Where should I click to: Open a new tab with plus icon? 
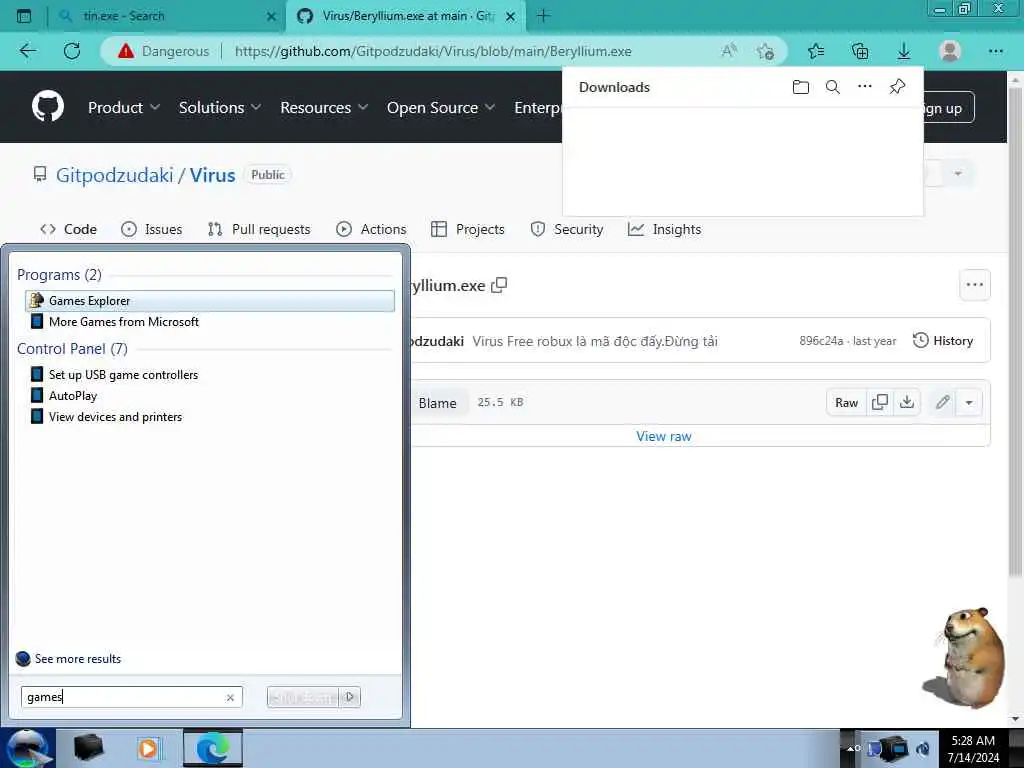point(543,16)
